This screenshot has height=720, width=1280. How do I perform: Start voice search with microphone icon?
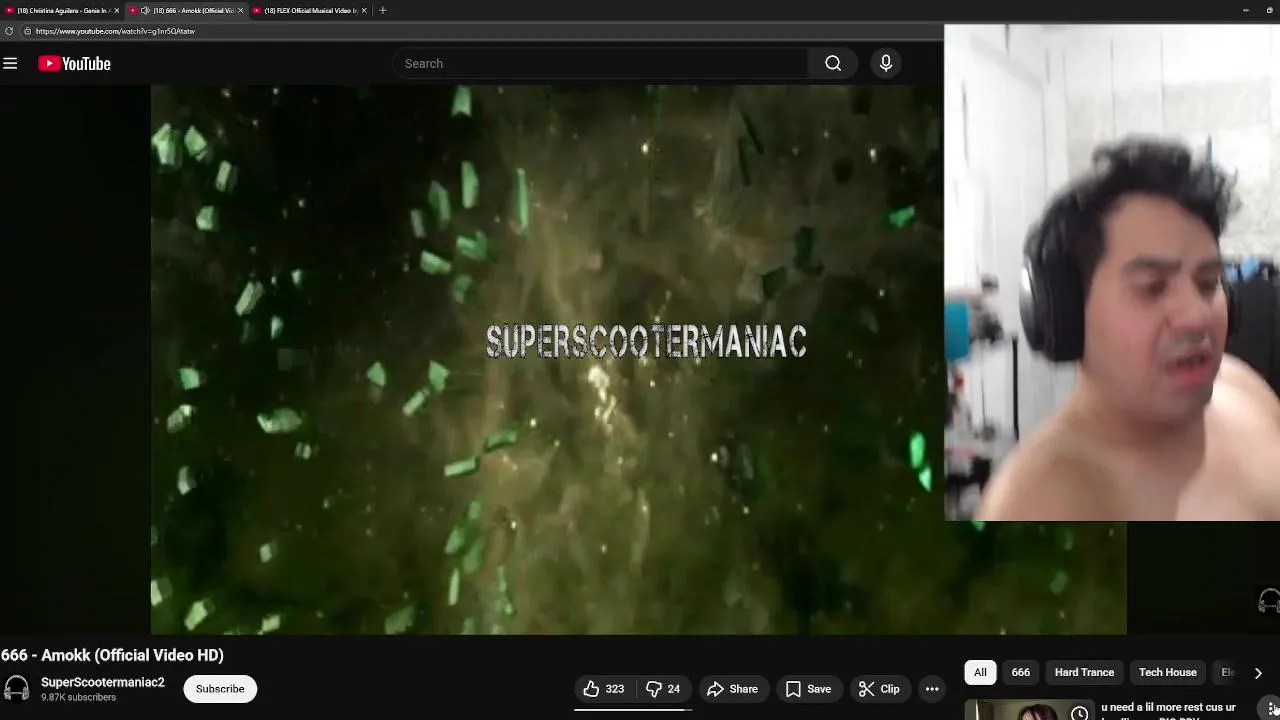(885, 63)
